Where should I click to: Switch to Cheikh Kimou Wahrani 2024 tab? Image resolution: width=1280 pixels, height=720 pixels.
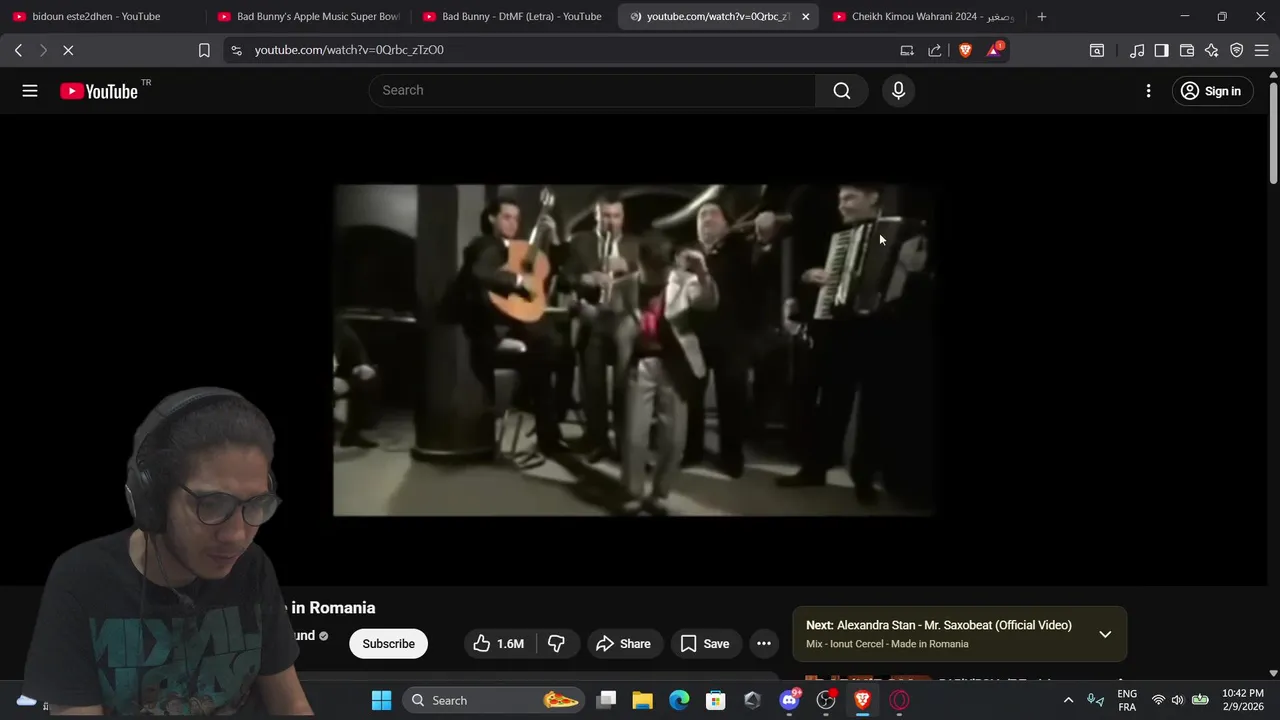(x=924, y=17)
